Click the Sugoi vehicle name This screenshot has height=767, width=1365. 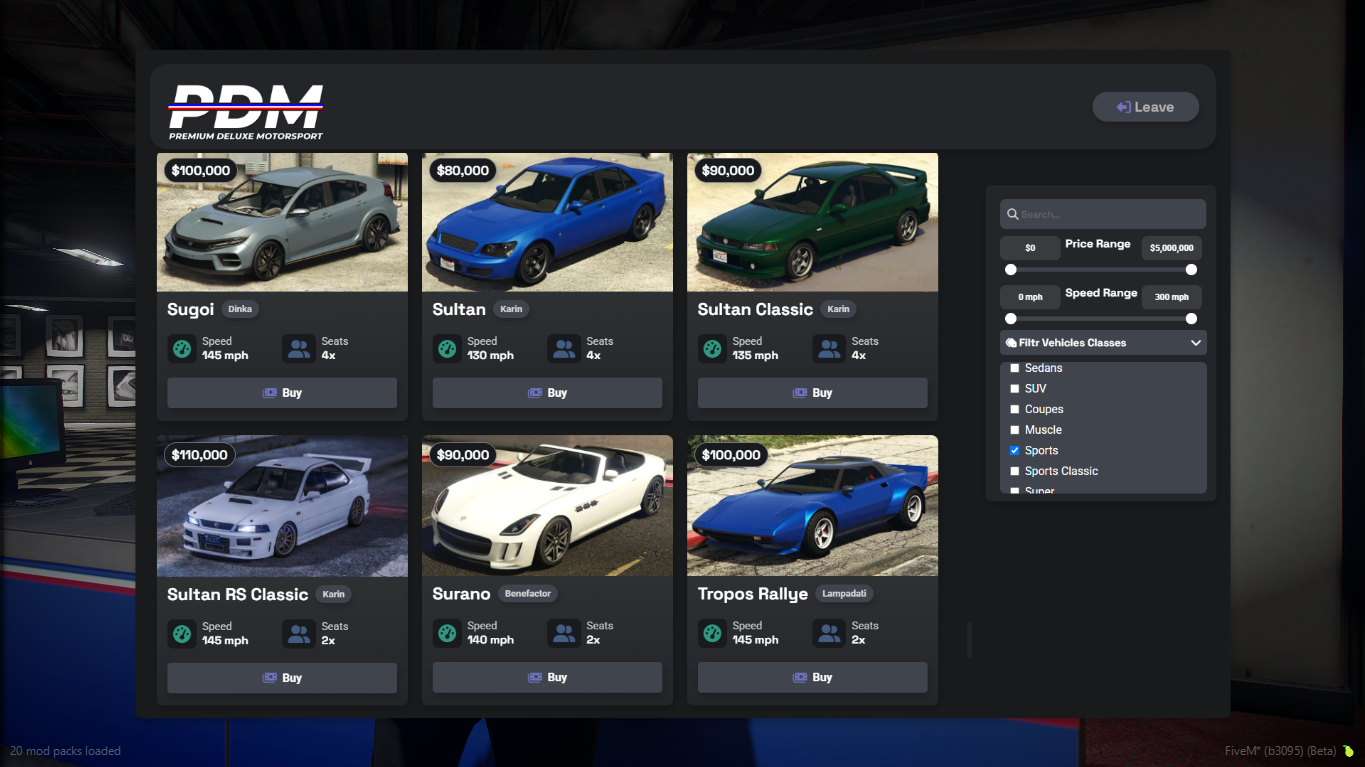[191, 310]
